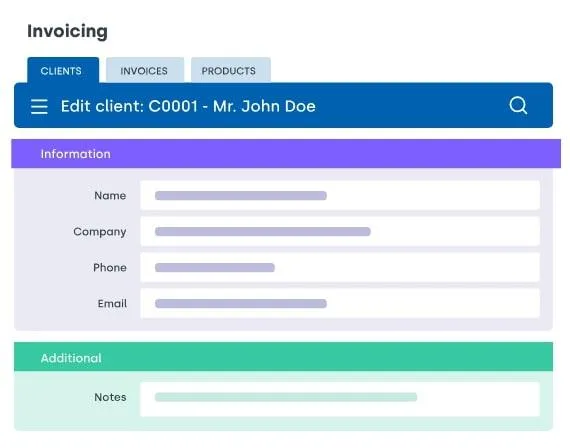Screen dimensions: 570x448
Task: Click the Email field label
Action: (x=112, y=304)
